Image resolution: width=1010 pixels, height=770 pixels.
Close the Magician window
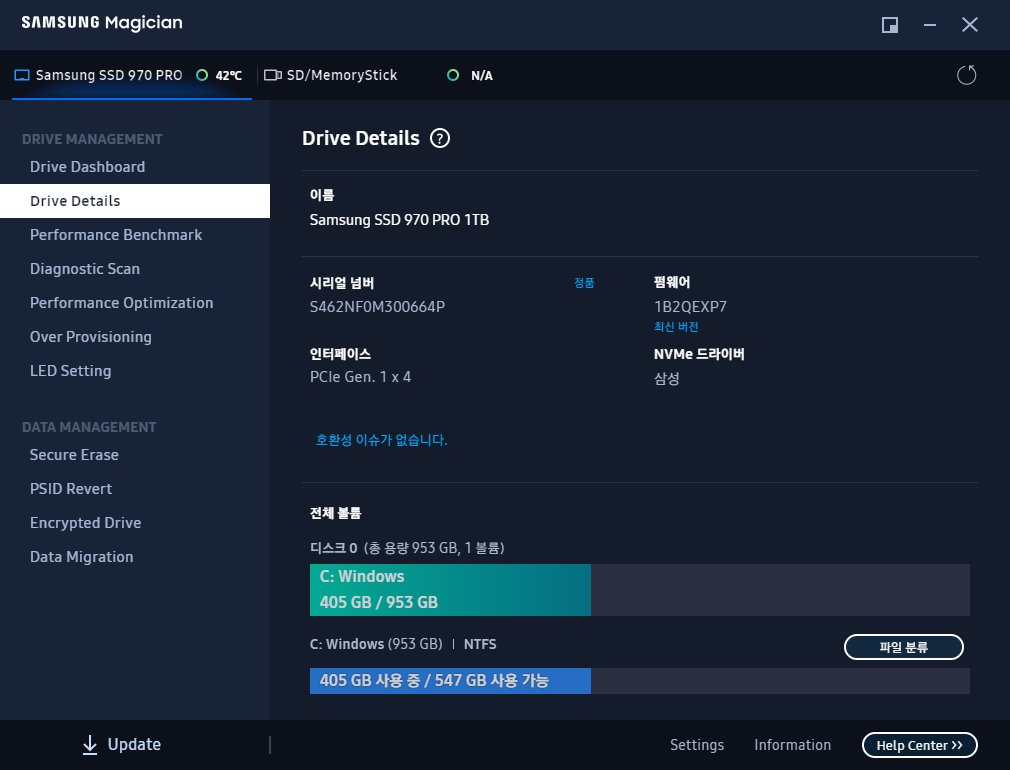coord(969,25)
